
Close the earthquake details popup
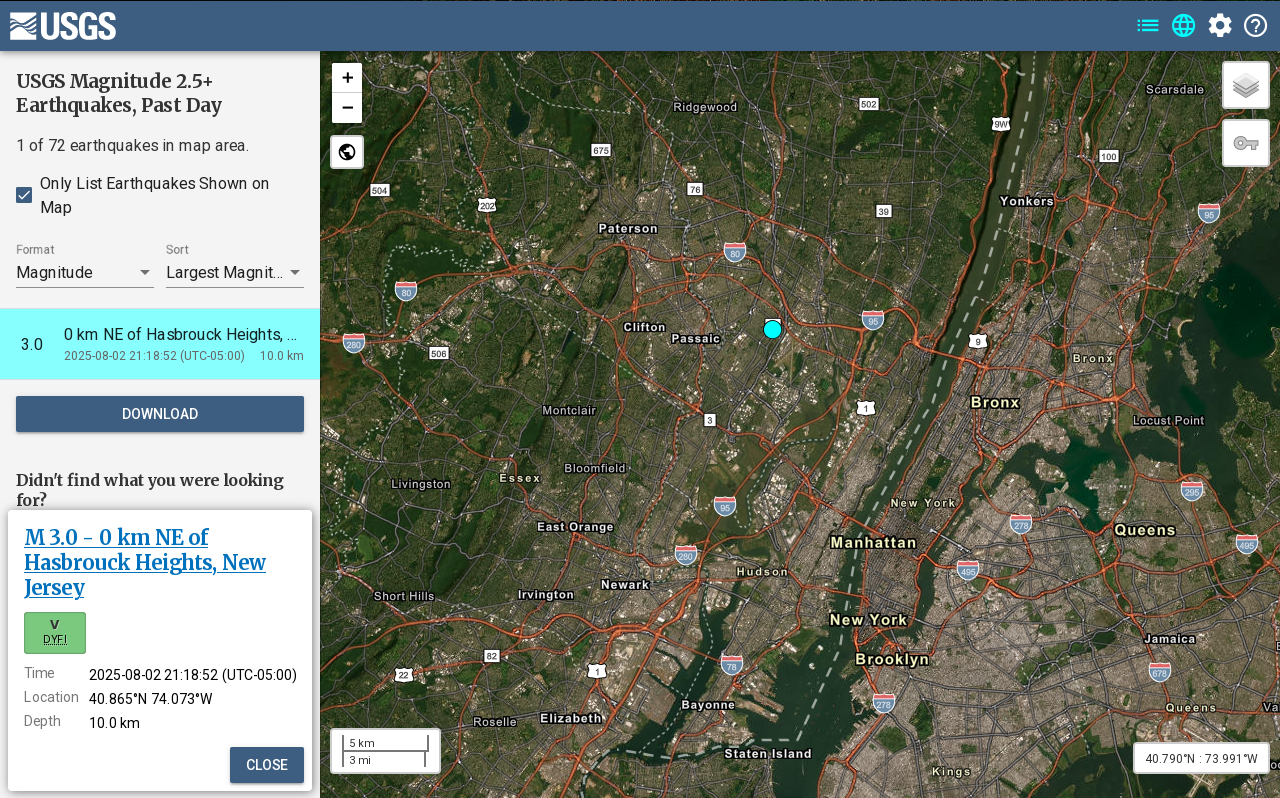(267, 765)
